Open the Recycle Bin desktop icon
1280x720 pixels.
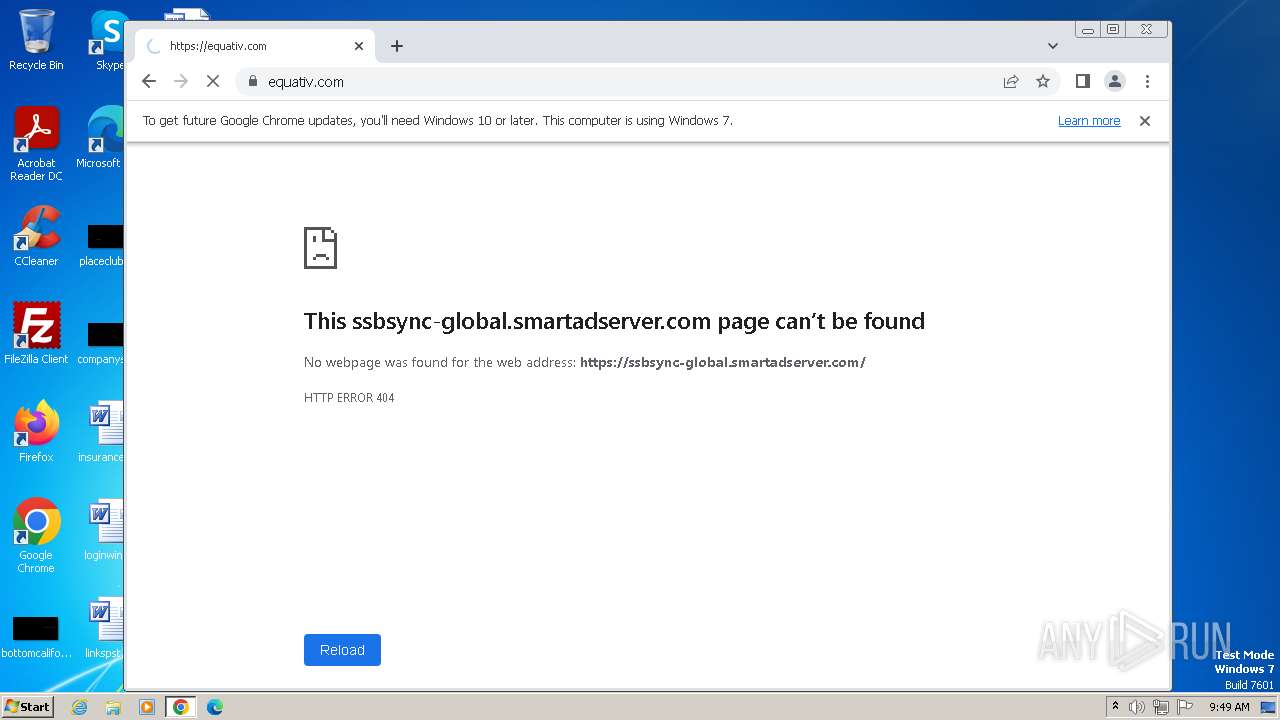36,40
